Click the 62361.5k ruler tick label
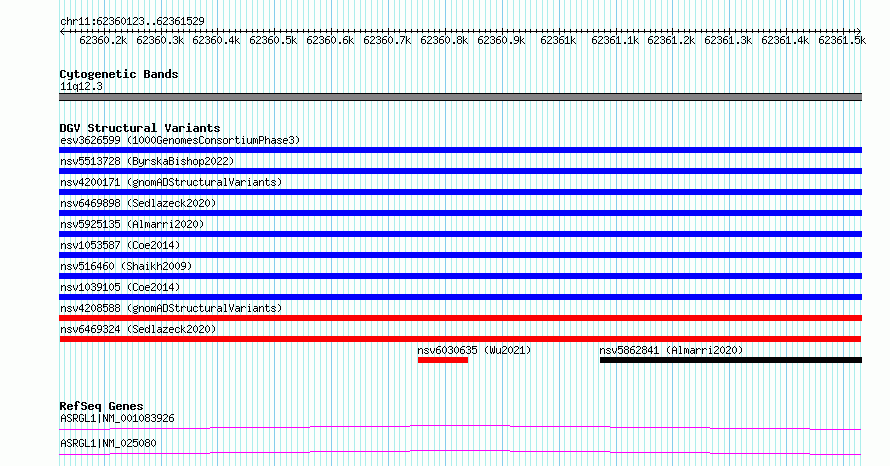This screenshot has width=890, height=466. 842,40
